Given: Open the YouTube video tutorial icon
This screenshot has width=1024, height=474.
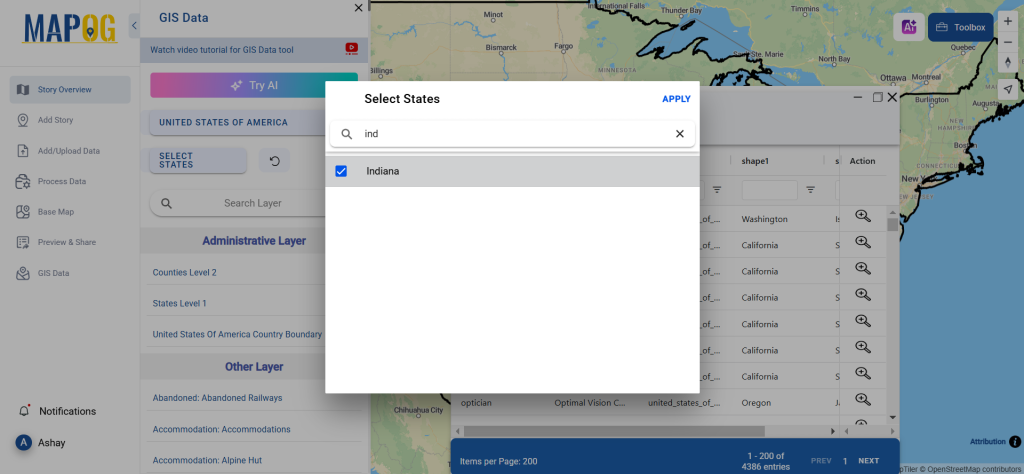Looking at the screenshot, I should point(351,48).
